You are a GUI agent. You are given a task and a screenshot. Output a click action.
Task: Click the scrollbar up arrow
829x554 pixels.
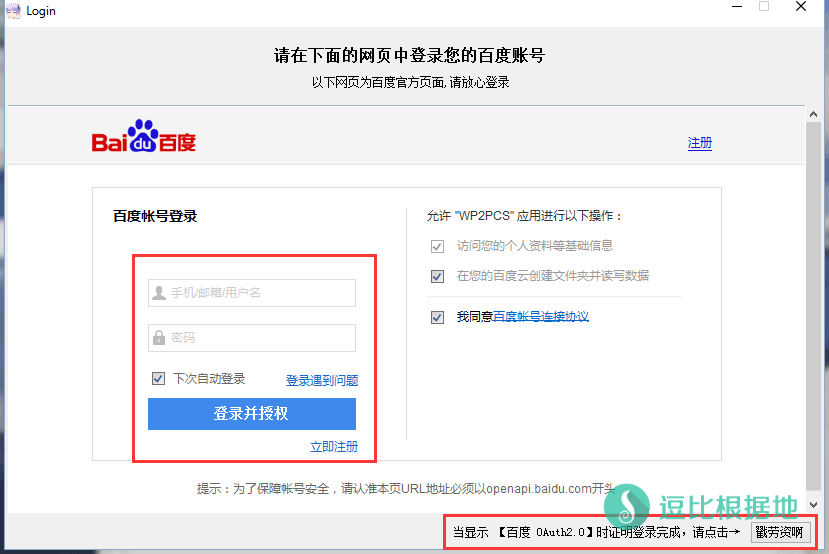[813, 114]
